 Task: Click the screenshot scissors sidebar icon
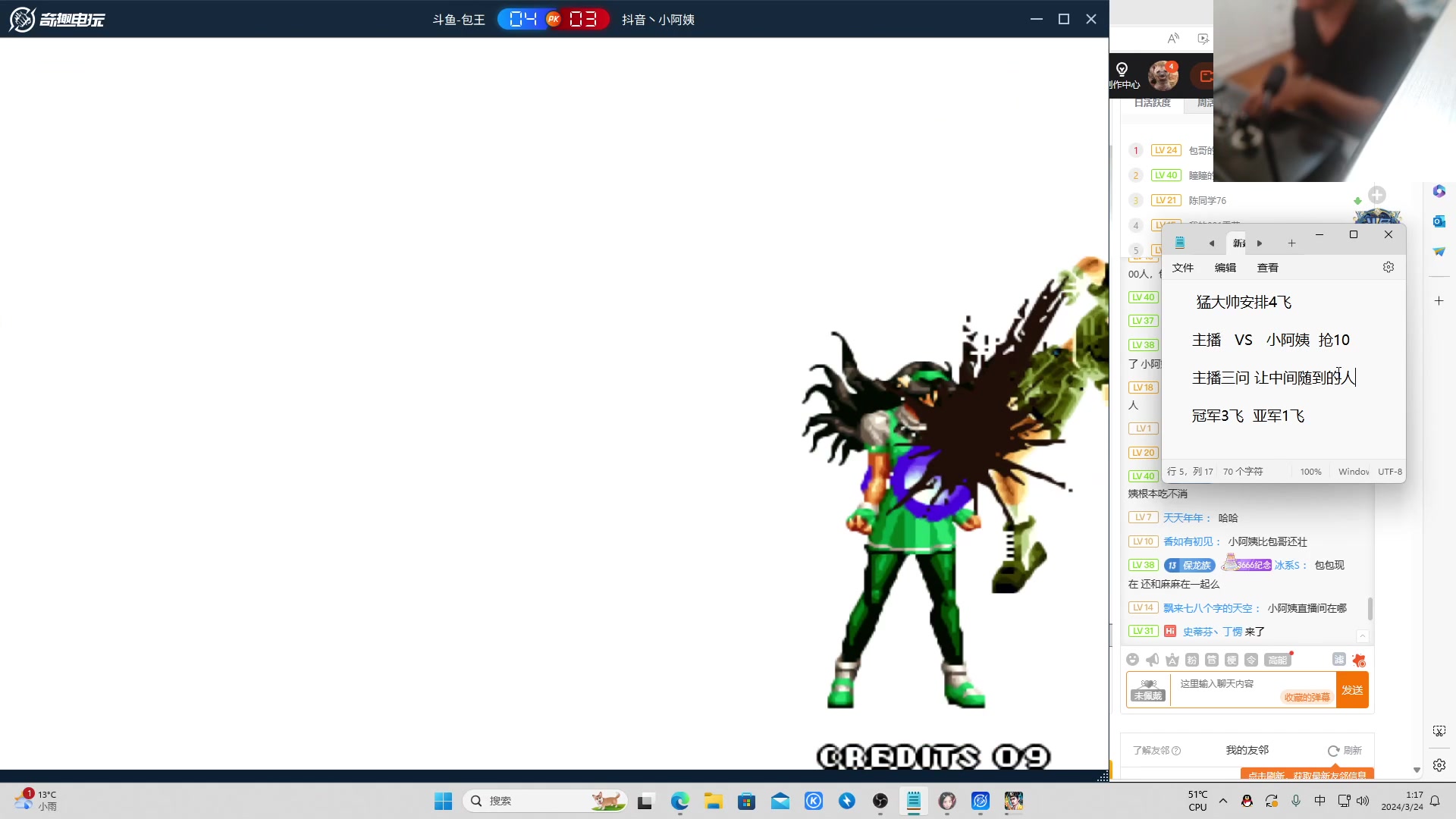pyautogui.click(x=1439, y=731)
